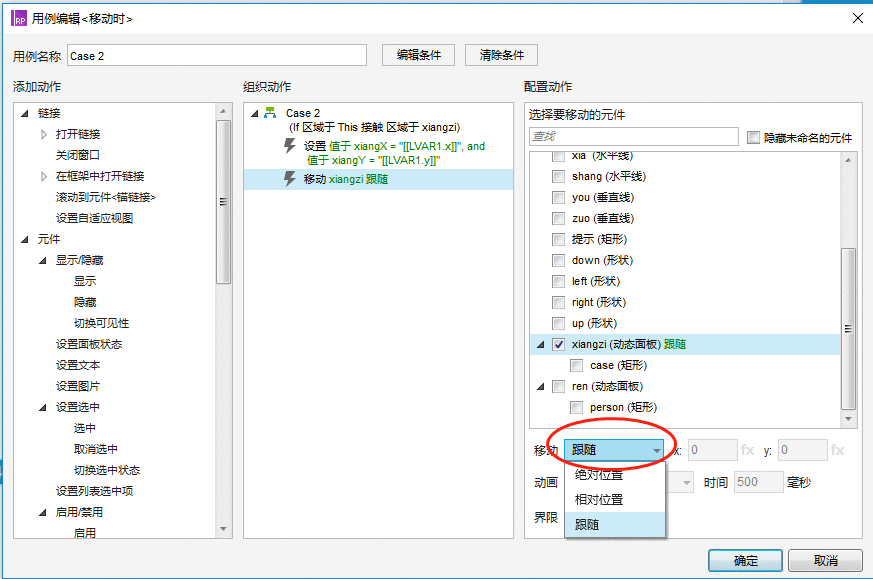Viewport: 873px width, 579px height.
Task: Collapse the 链接 tree section
Action: click(24, 113)
